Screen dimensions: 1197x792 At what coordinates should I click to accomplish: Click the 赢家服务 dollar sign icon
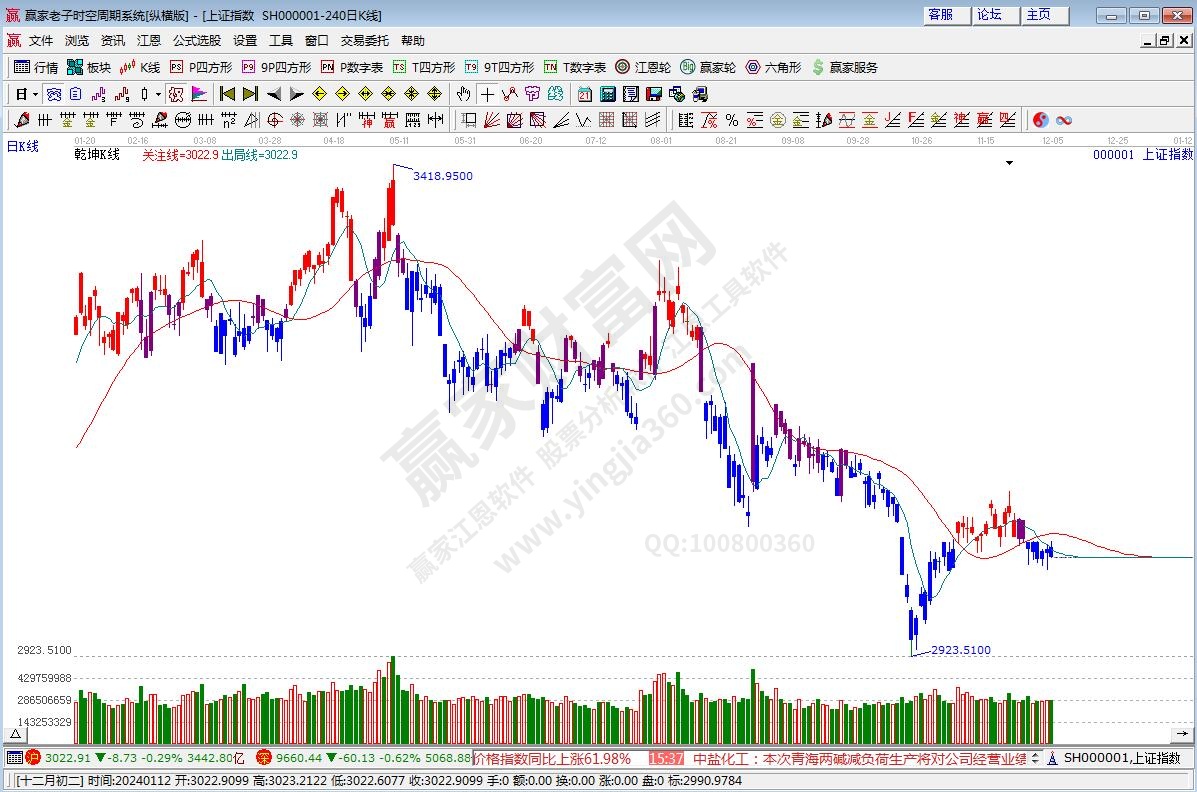point(818,67)
